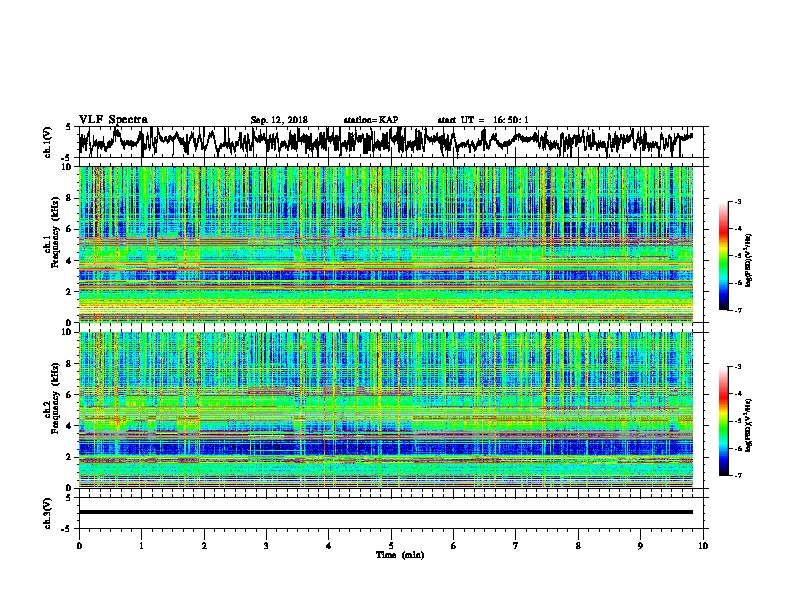Click the "Time (min)" axis label

tap(400, 555)
